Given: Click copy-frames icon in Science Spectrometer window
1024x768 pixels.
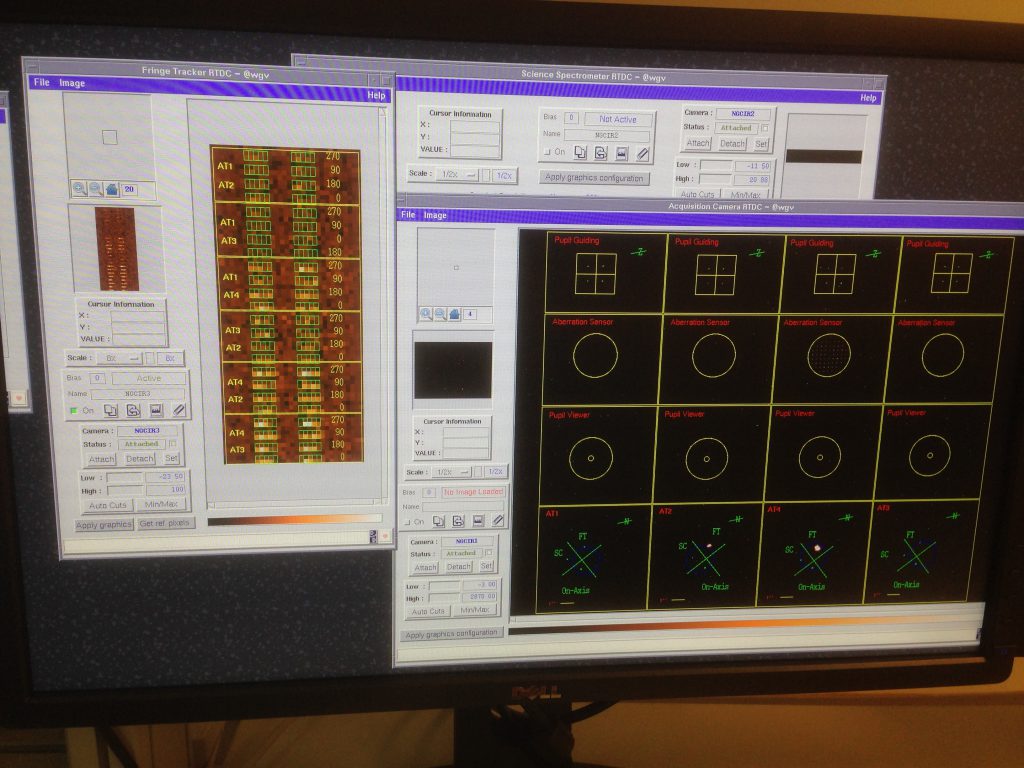Looking at the screenshot, I should click(x=580, y=152).
